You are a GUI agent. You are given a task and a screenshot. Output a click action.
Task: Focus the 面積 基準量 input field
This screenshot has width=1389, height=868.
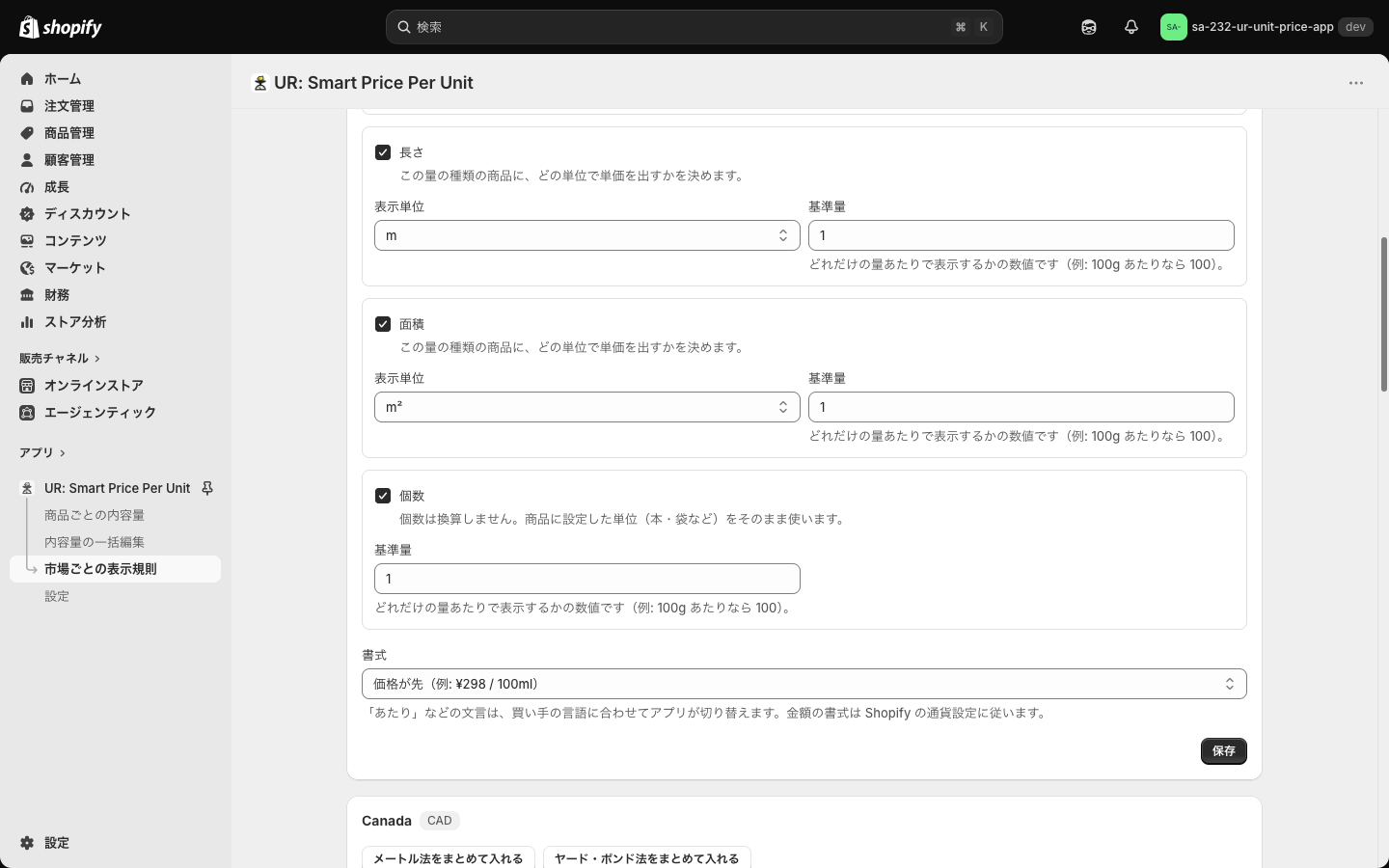click(x=1021, y=407)
